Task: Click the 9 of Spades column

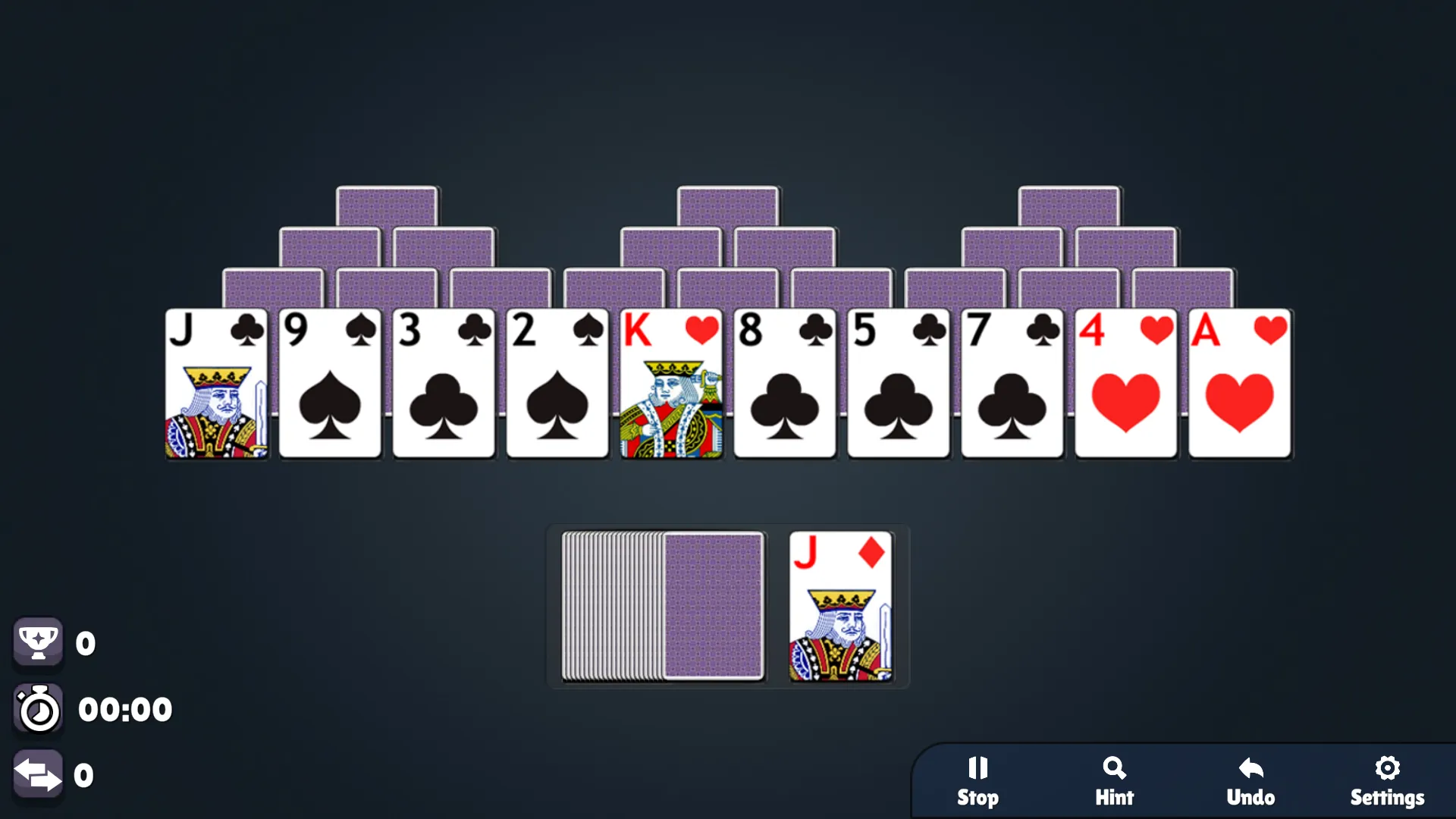Action: point(330,384)
